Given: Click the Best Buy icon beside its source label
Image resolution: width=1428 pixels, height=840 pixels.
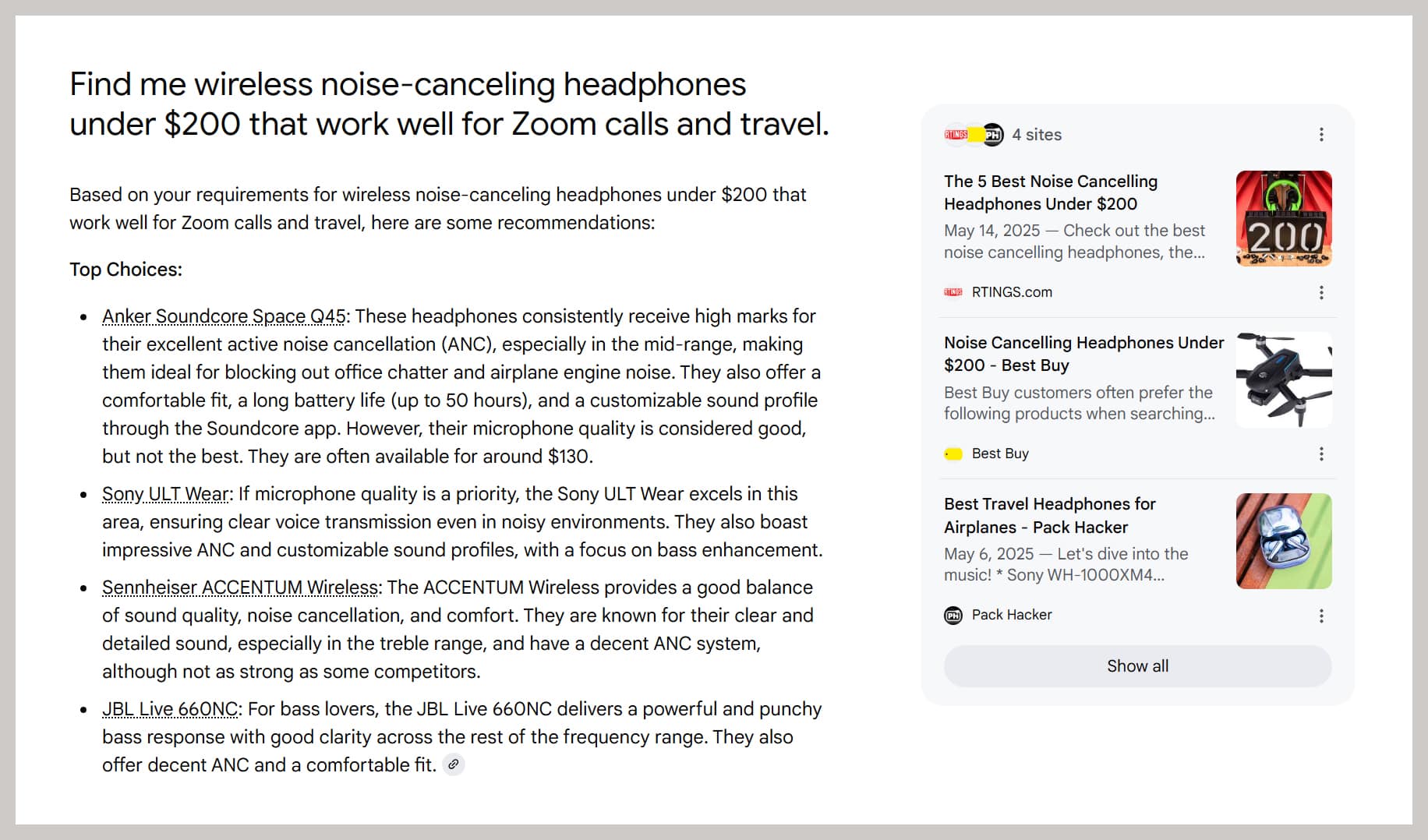Looking at the screenshot, I should point(953,453).
